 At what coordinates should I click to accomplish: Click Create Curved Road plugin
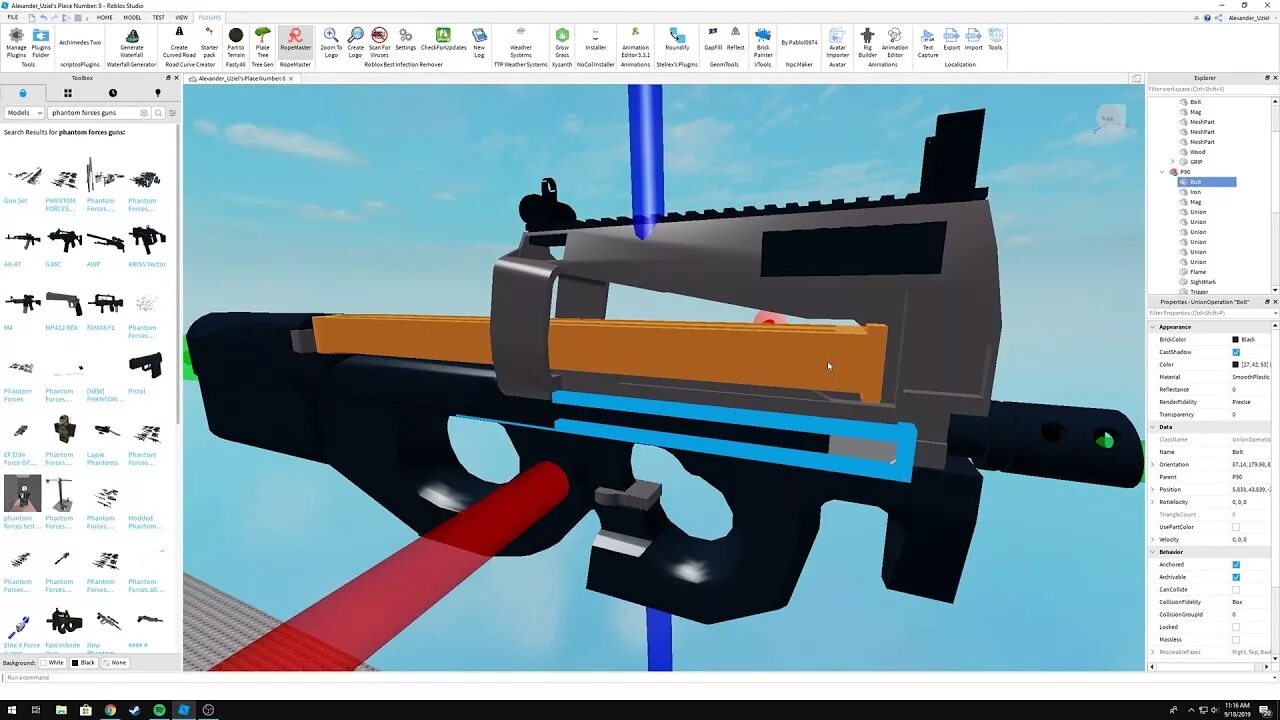(x=179, y=42)
